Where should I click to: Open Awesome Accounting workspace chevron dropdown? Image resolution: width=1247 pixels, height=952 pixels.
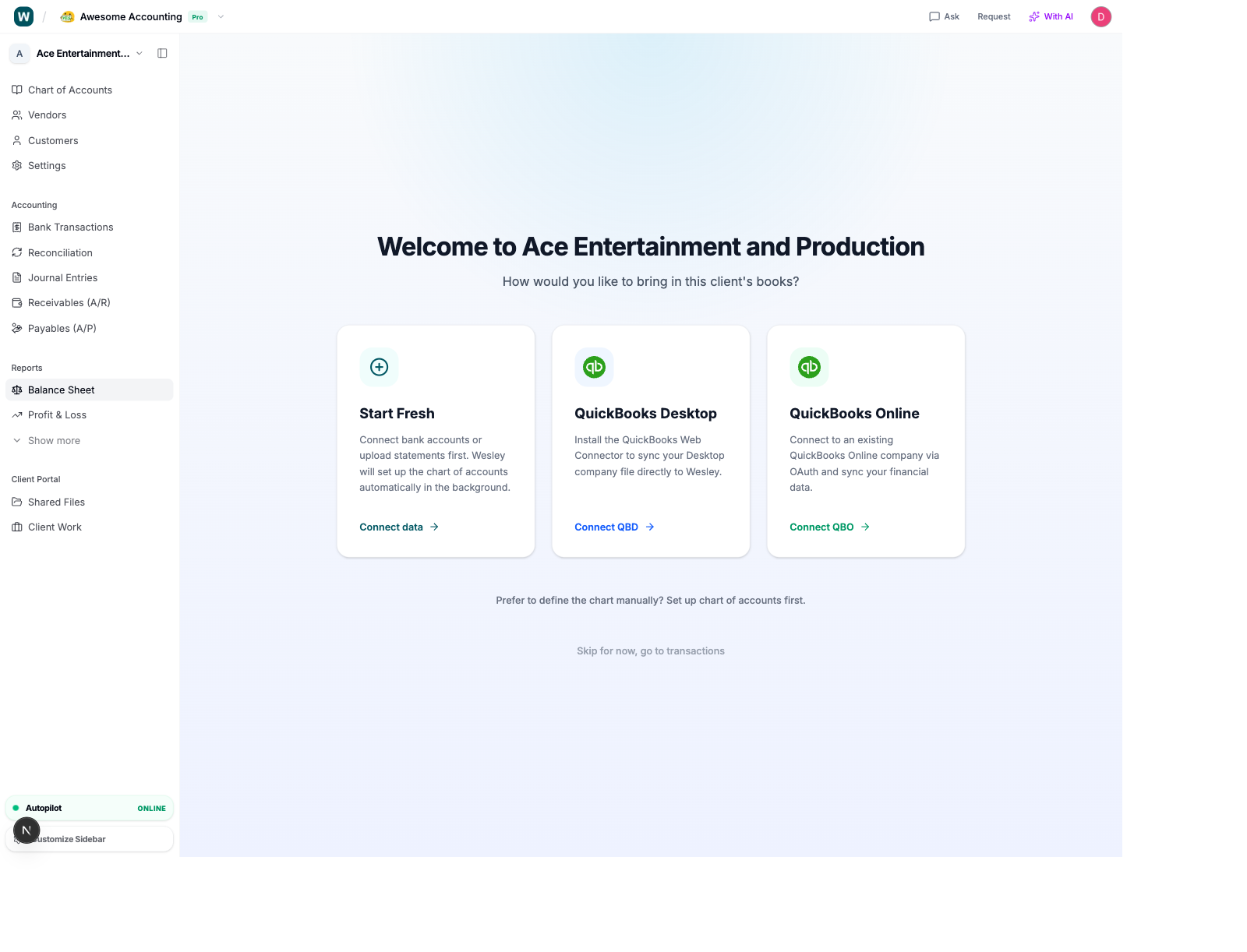(x=221, y=17)
